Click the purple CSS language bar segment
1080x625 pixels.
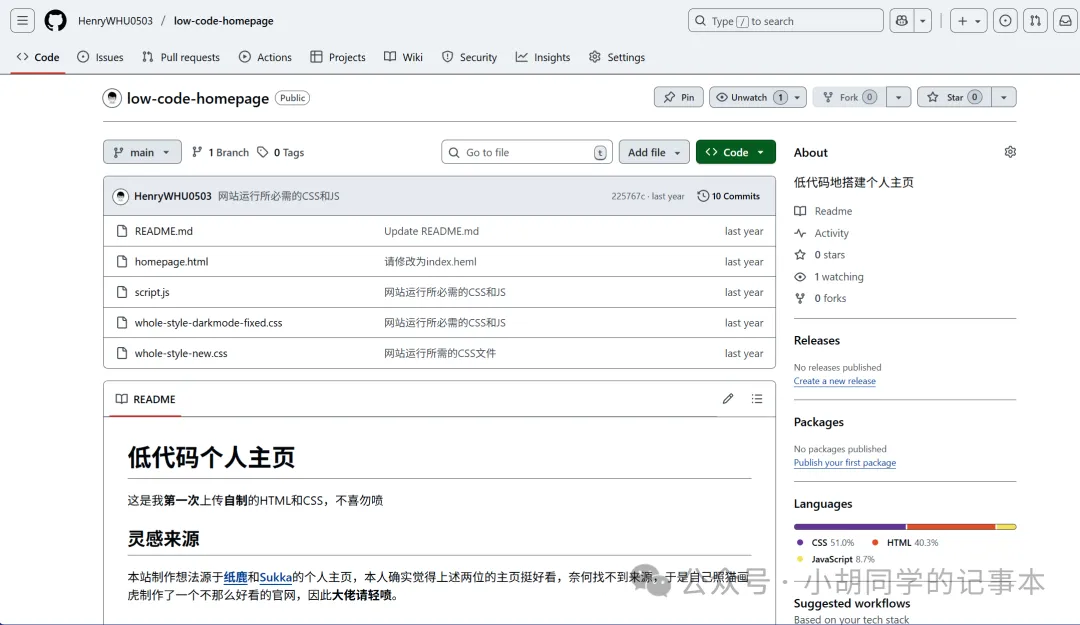(849, 526)
